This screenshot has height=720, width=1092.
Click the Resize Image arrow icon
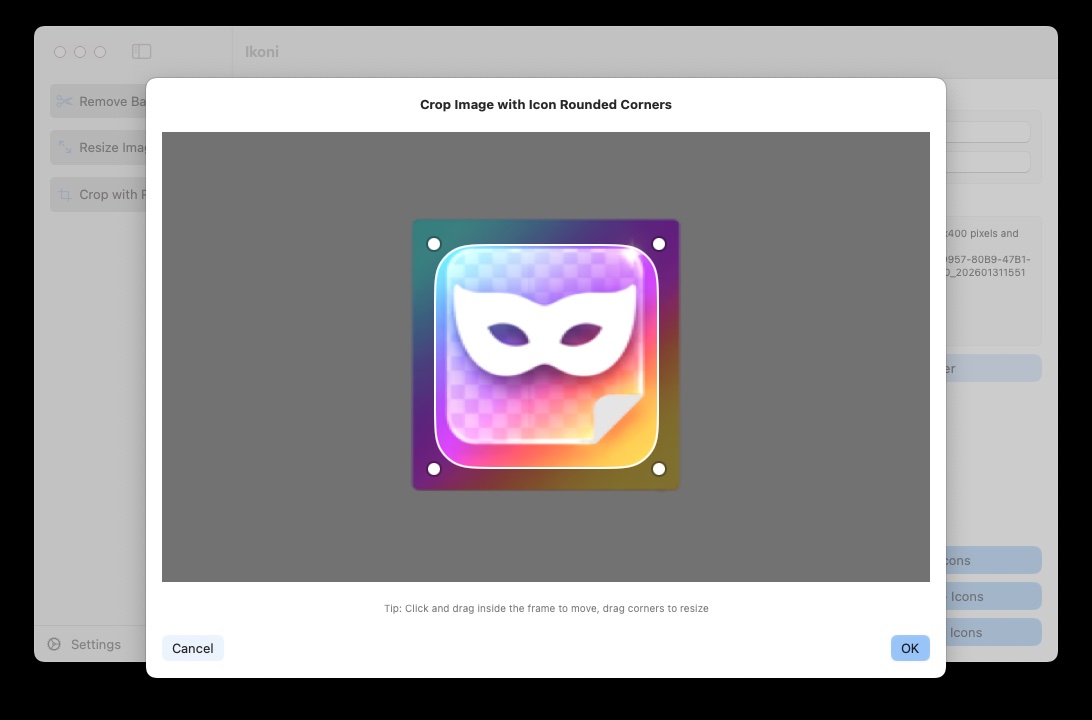click(x=65, y=148)
